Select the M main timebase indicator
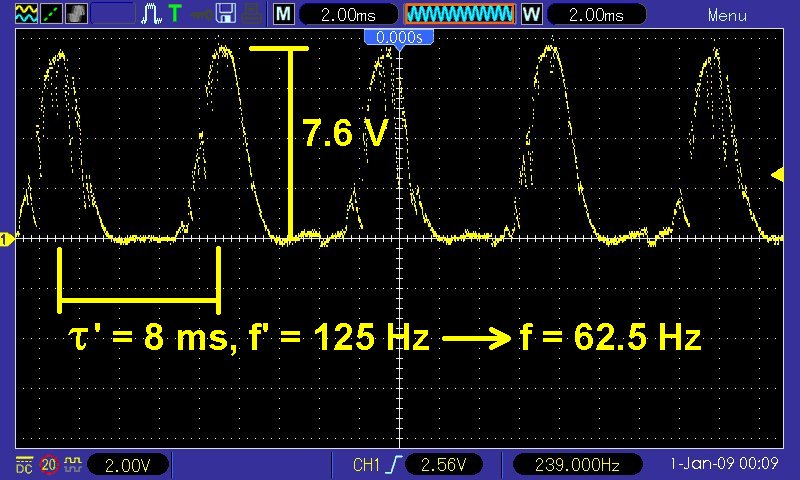The width and height of the screenshot is (800, 480). click(x=285, y=14)
